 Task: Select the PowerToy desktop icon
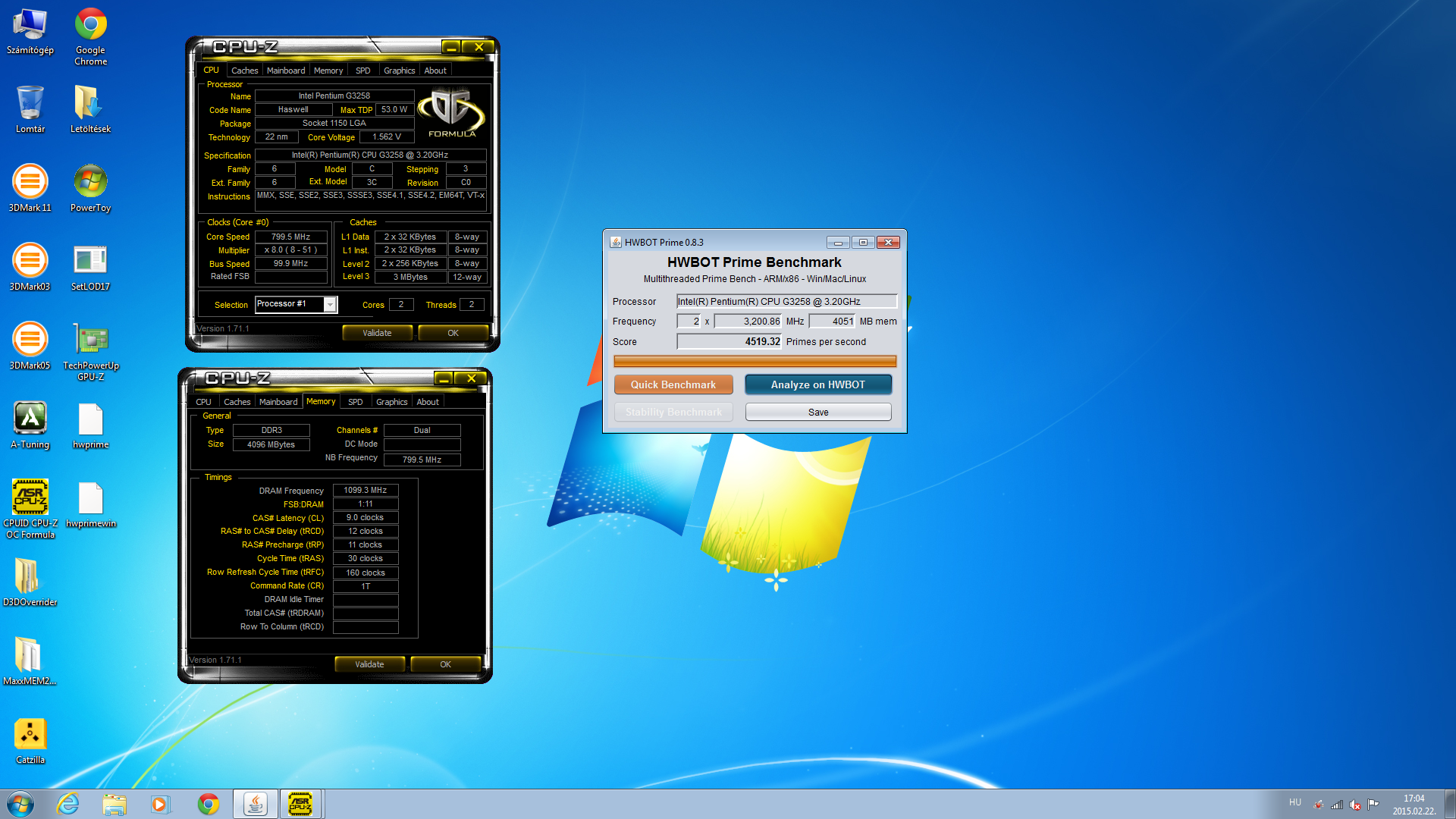(x=91, y=188)
